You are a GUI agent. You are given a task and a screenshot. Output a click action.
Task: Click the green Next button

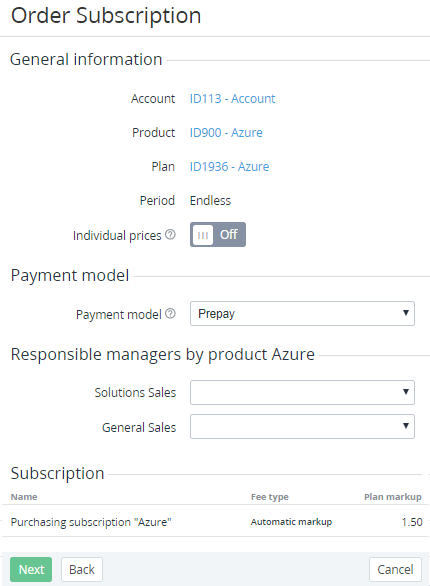pyautogui.click(x=31, y=570)
